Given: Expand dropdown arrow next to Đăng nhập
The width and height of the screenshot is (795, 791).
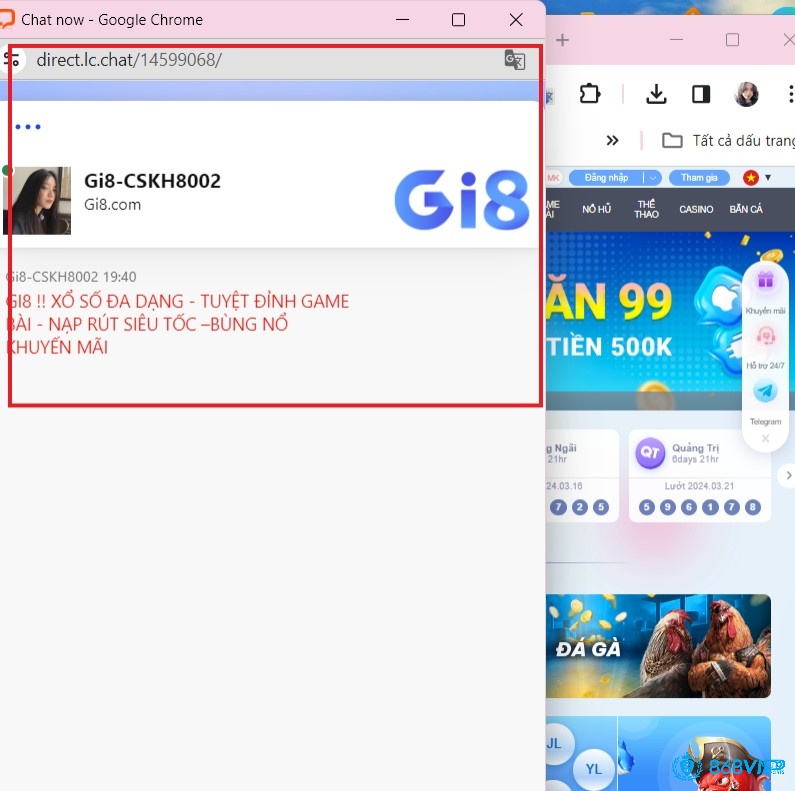Looking at the screenshot, I should (x=653, y=178).
